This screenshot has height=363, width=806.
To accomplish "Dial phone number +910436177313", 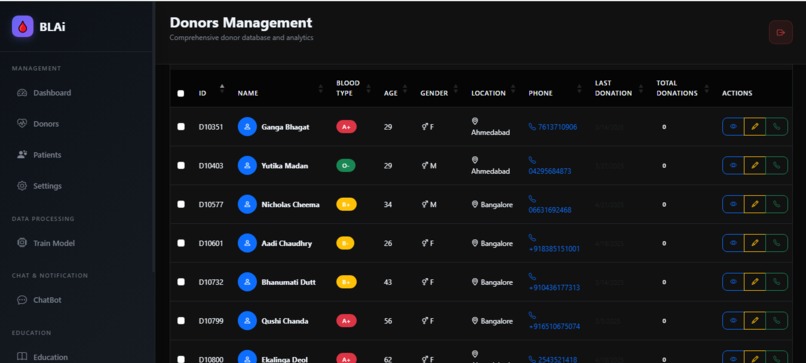I will coord(554,287).
